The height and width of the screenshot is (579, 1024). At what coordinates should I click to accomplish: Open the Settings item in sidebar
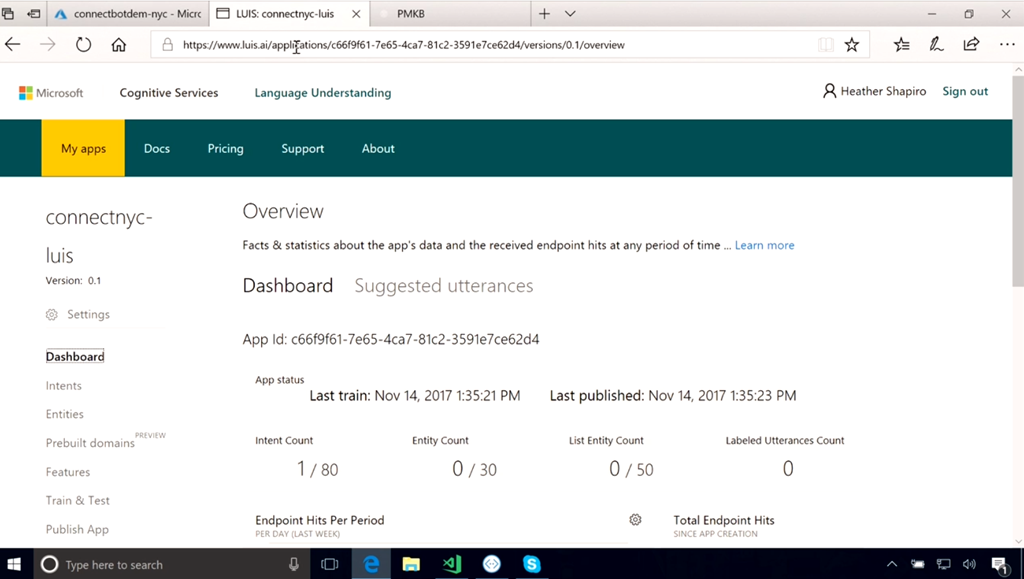point(88,314)
